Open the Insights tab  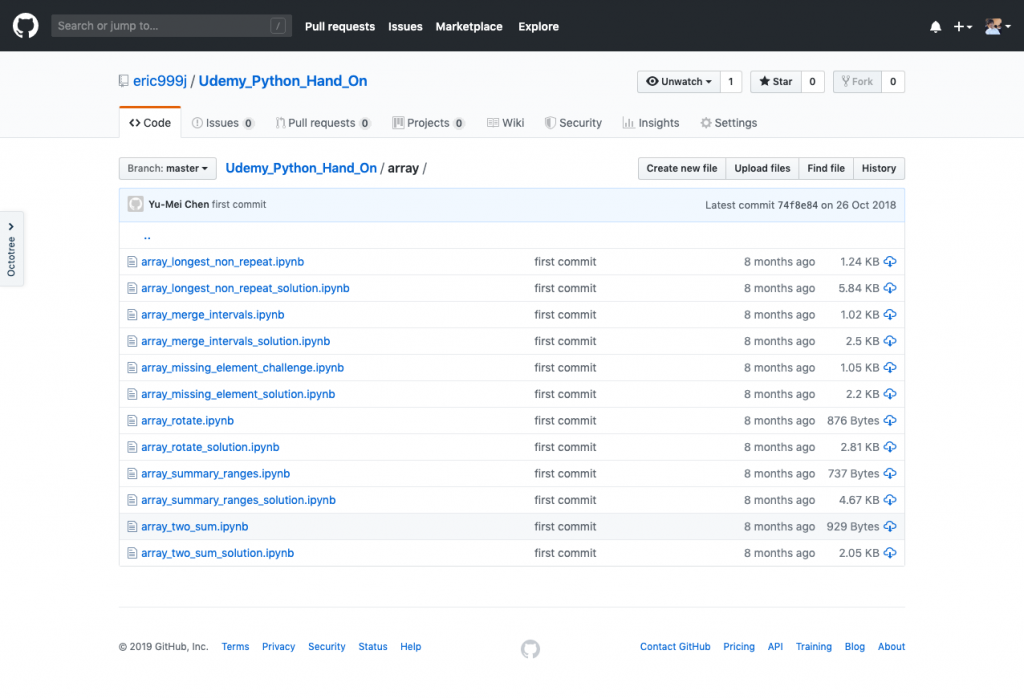coord(651,123)
